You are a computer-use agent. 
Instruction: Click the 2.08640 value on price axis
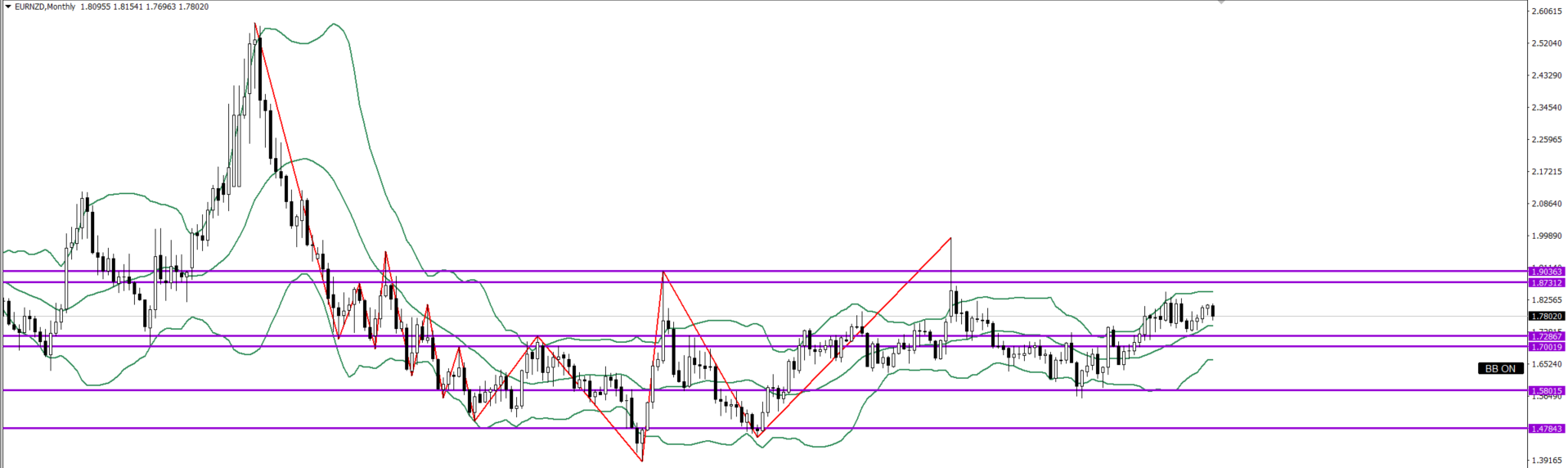coord(1548,204)
